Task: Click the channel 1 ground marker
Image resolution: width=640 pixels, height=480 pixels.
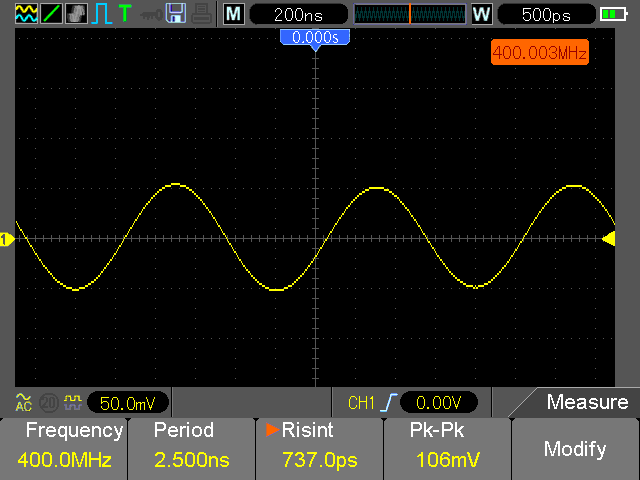Action: (x=7, y=239)
